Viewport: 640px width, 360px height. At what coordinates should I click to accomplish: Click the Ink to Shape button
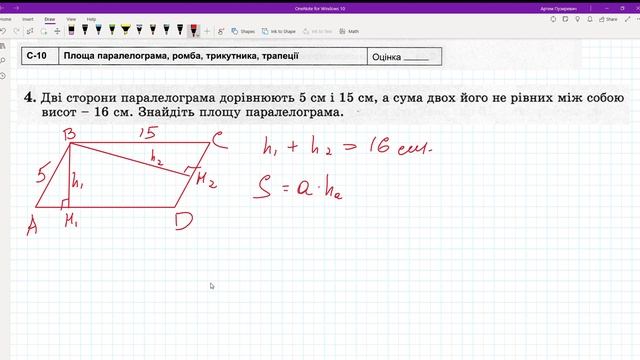[279, 31]
